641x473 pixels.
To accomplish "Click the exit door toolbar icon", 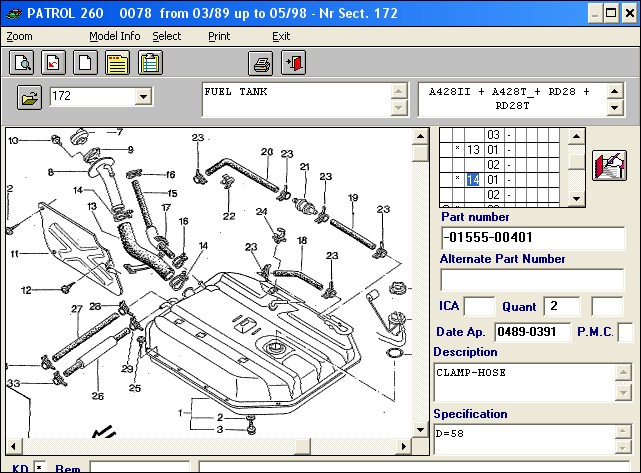I will [294, 63].
